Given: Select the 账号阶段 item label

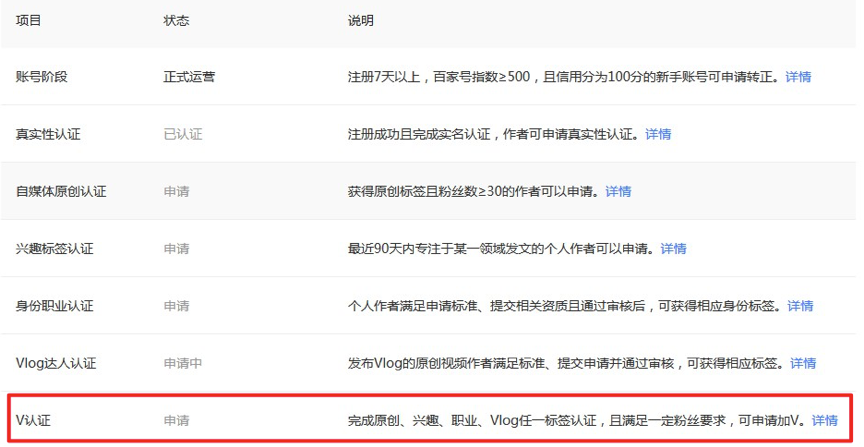Looking at the screenshot, I should tap(41, 77).
